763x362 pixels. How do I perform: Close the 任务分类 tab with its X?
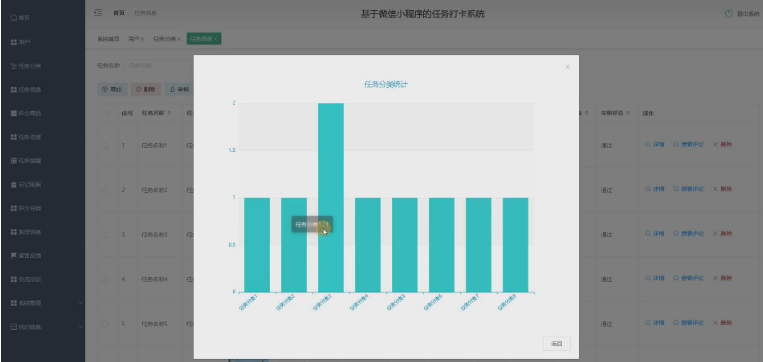(x=179, y=39)
